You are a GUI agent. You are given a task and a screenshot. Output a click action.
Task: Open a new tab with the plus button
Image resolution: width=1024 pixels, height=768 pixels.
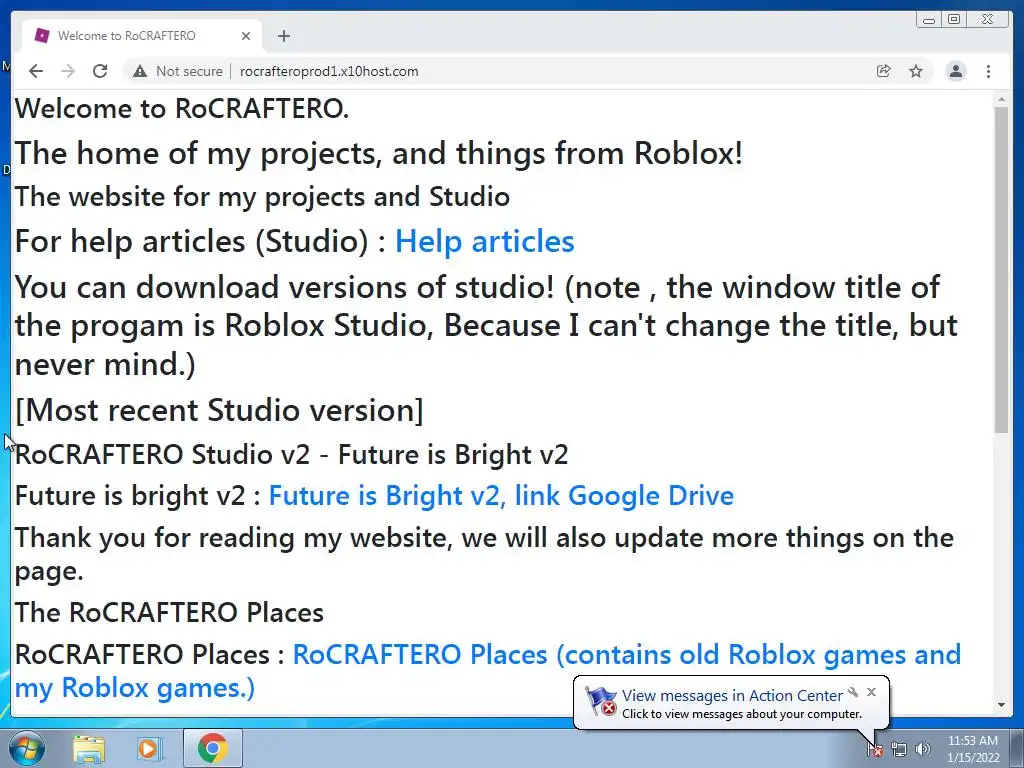coord(283,36)
